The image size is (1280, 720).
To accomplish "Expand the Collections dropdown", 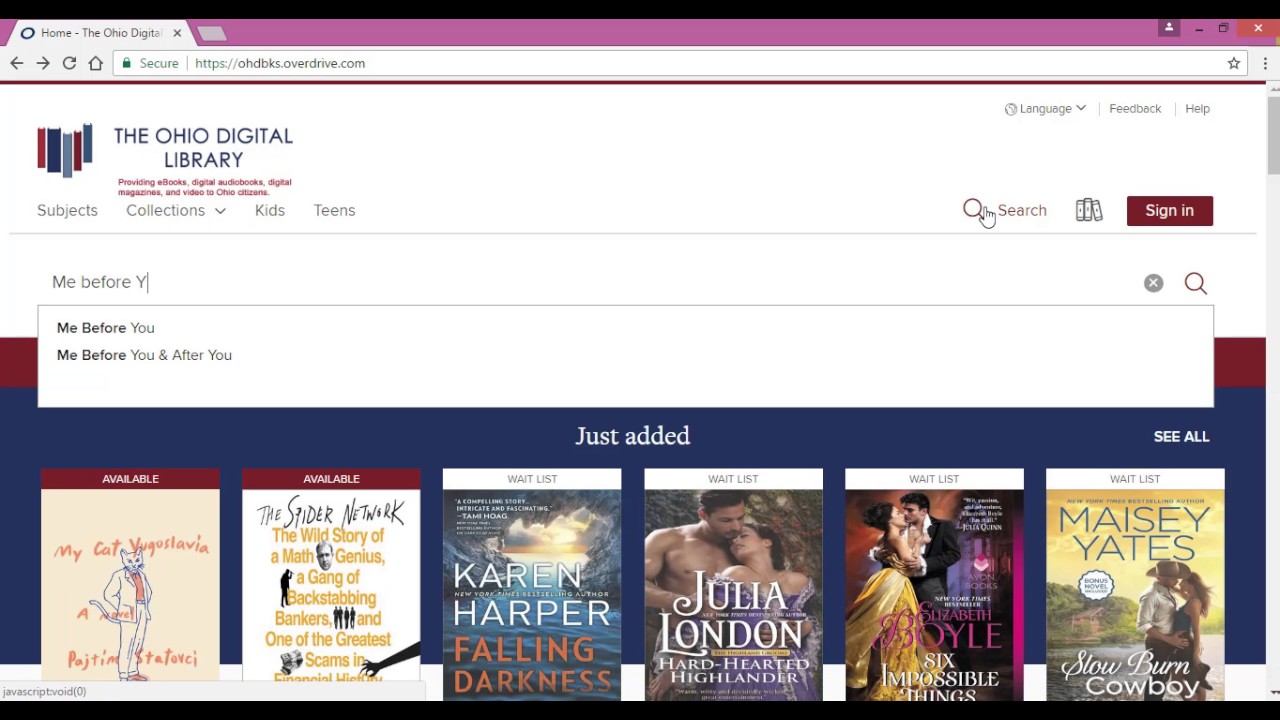I will (176, 210).
